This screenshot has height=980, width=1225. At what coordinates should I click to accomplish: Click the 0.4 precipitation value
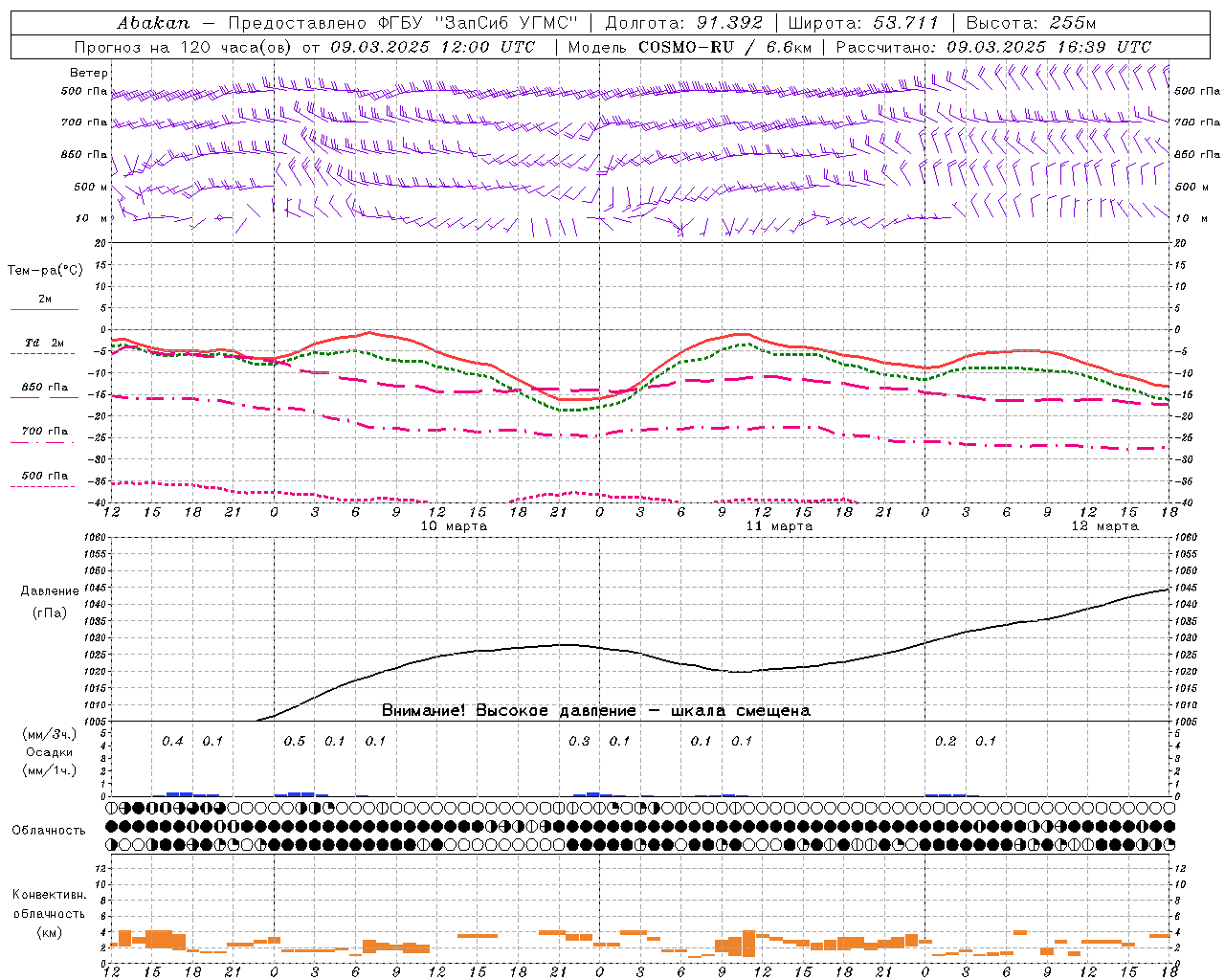(172, 741)
